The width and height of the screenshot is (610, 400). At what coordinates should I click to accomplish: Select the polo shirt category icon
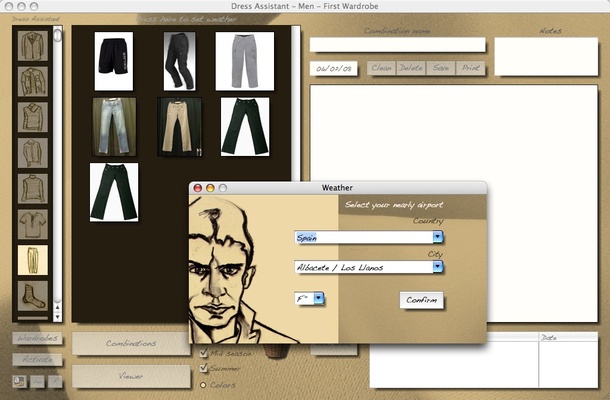click(33, 225)
